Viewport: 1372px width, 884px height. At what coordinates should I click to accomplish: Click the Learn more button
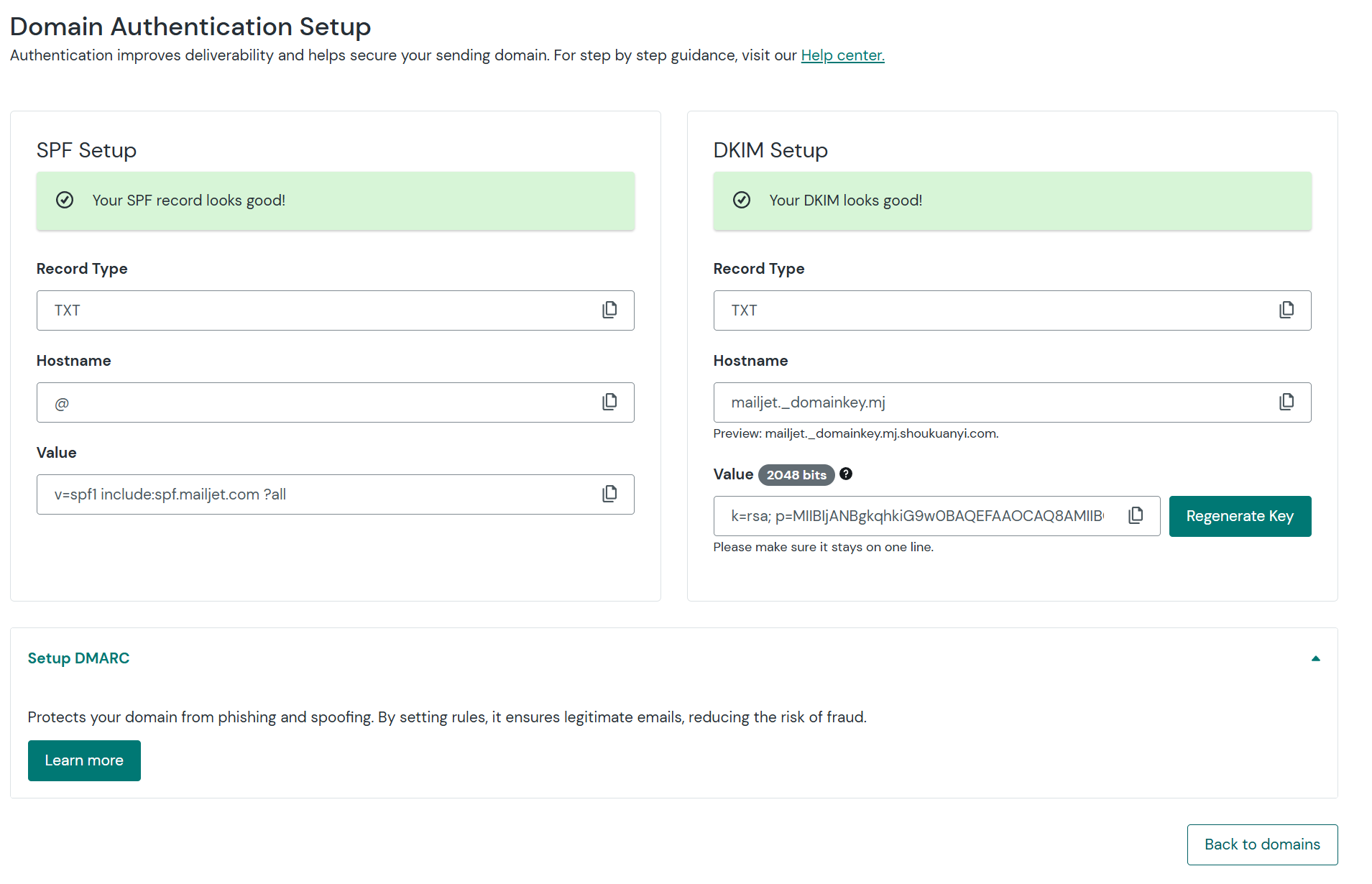click(x=84, y=760)
